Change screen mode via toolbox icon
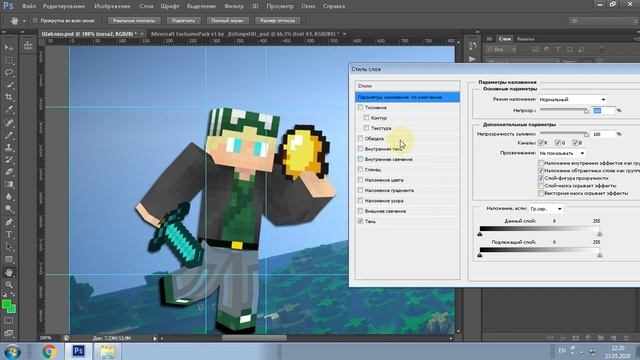Screen dimensions: 640x360 click(9, 333)
